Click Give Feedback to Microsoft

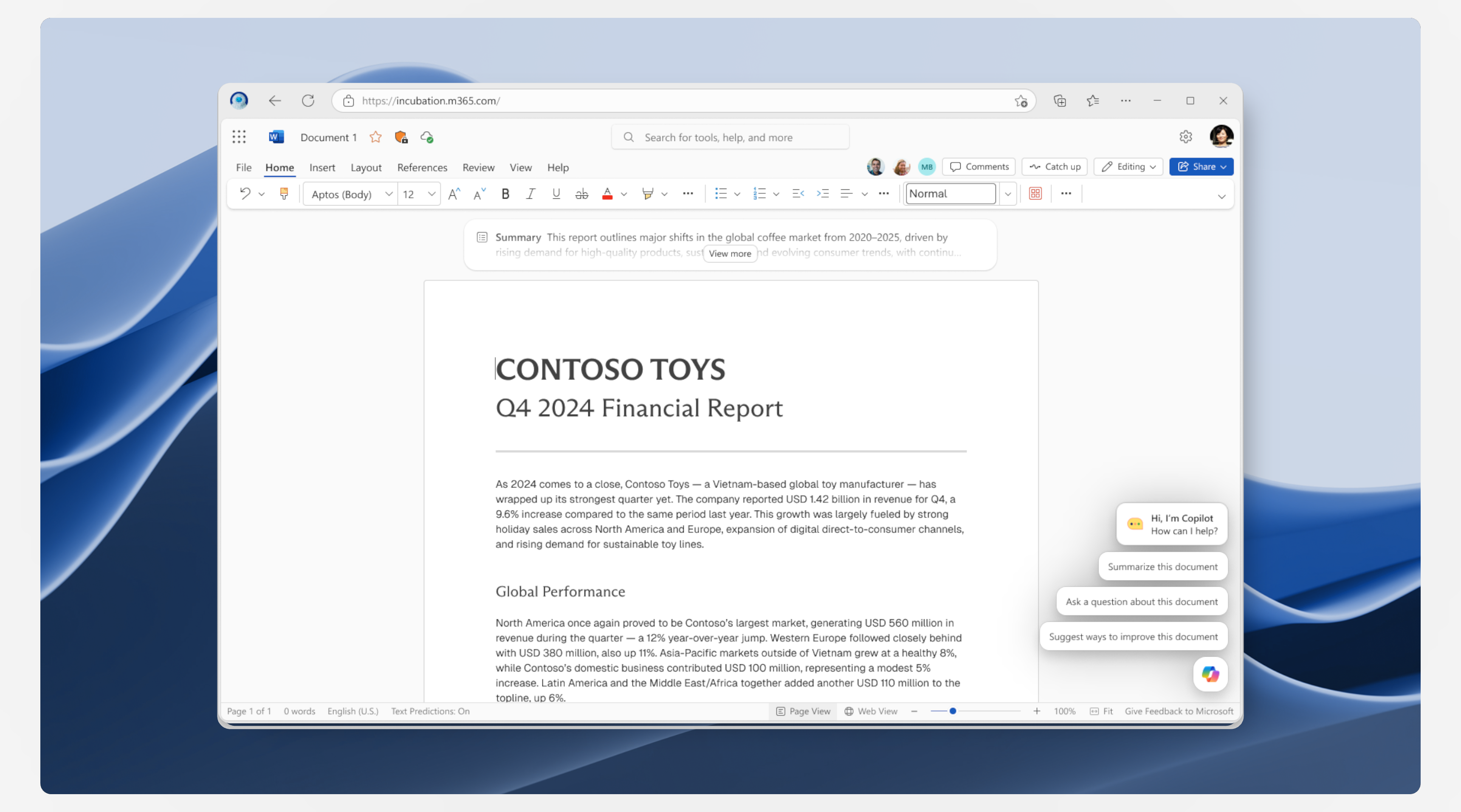click(1179, 711)
